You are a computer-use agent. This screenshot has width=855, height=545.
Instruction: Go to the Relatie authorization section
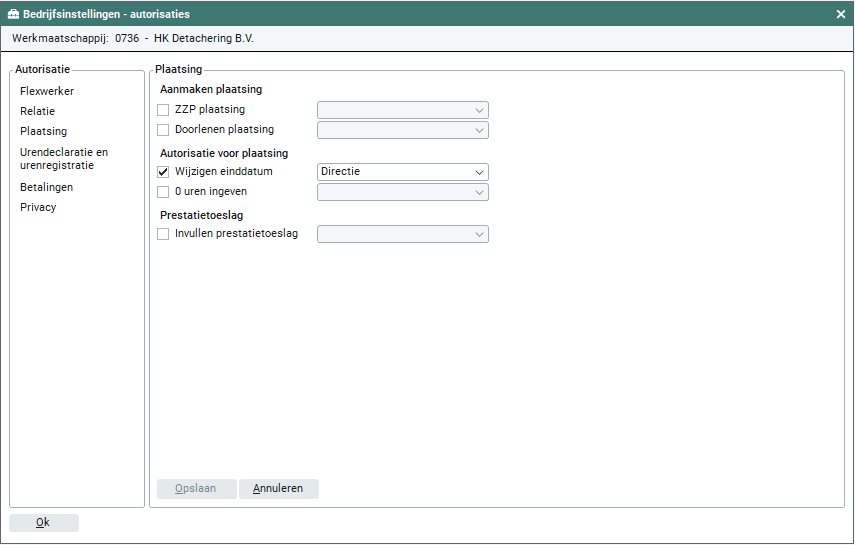(x=37, y=111)
